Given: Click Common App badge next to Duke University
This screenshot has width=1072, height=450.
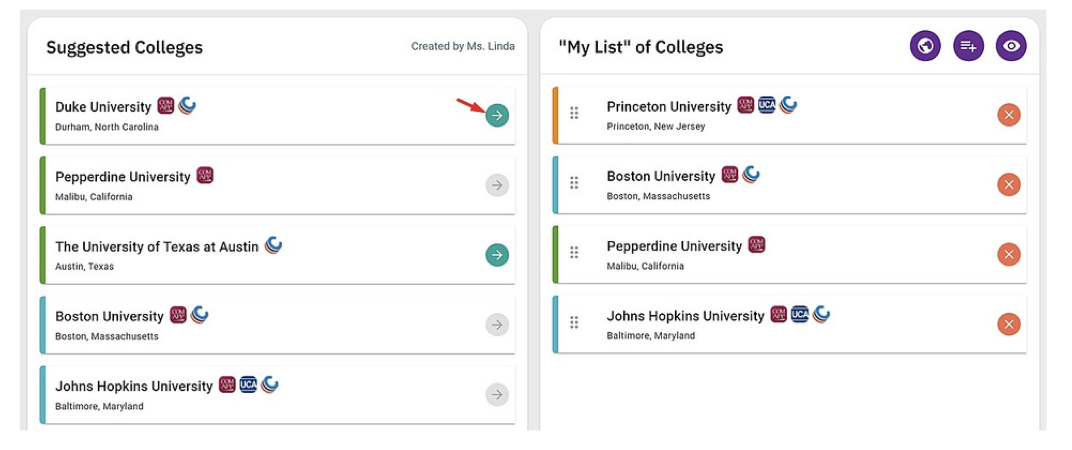Looking at the screenshot, I should click(x=165, y=105).
